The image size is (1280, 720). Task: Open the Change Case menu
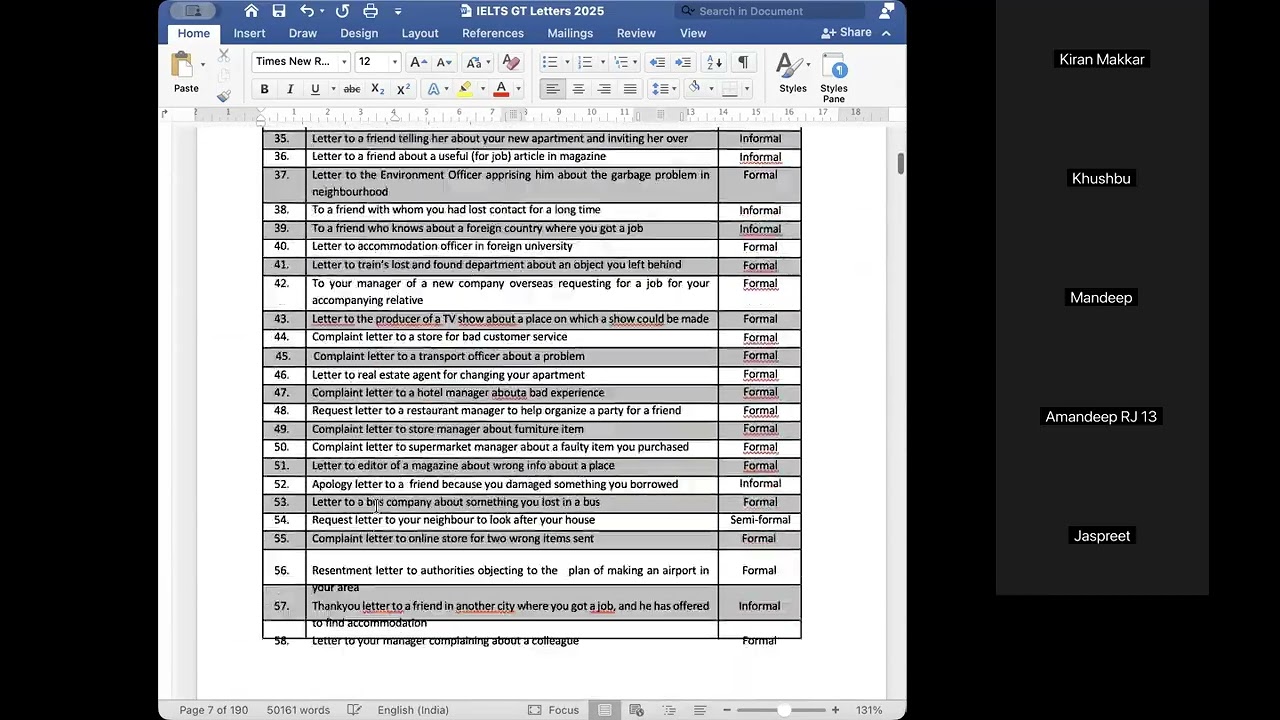(477, 62)
